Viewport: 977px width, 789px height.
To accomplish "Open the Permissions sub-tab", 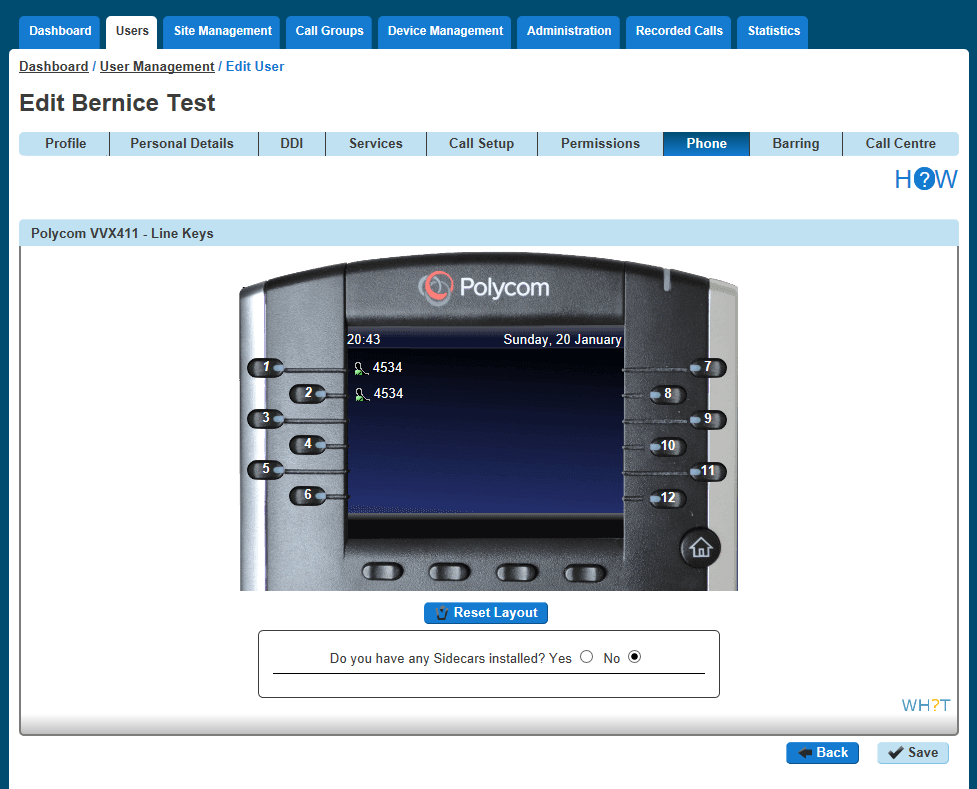I will click(600, 144).
